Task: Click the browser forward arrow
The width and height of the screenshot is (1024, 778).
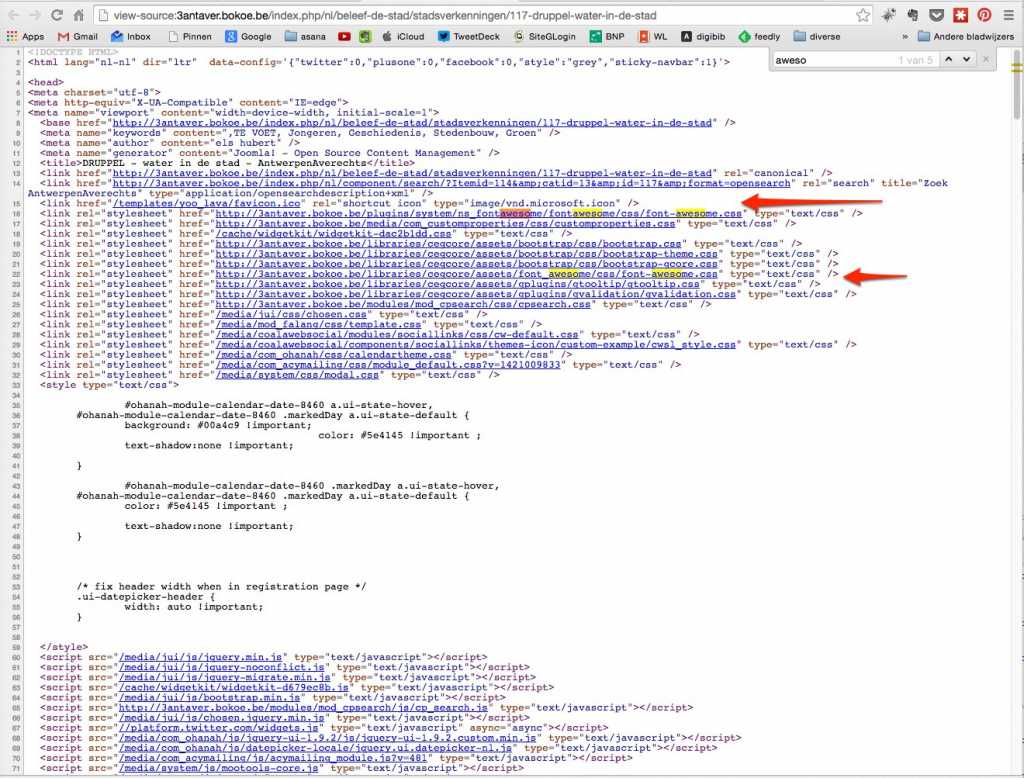Action: [x=35, y=15]
